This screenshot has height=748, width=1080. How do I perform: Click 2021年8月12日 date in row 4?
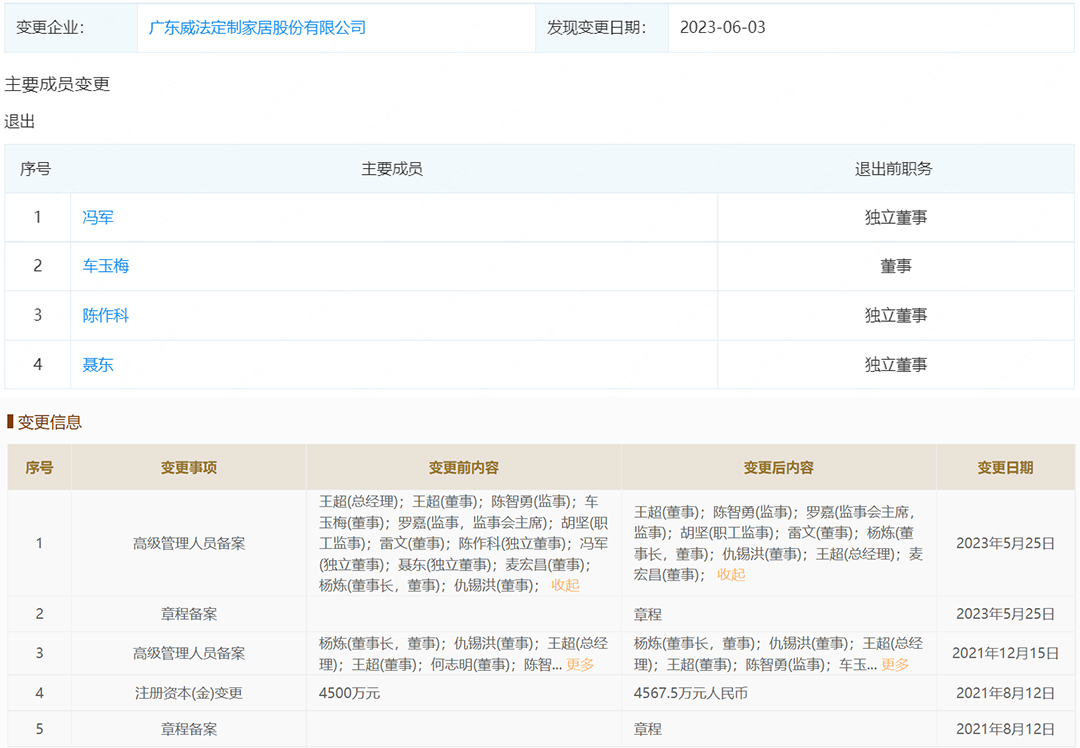(1005, 693)
